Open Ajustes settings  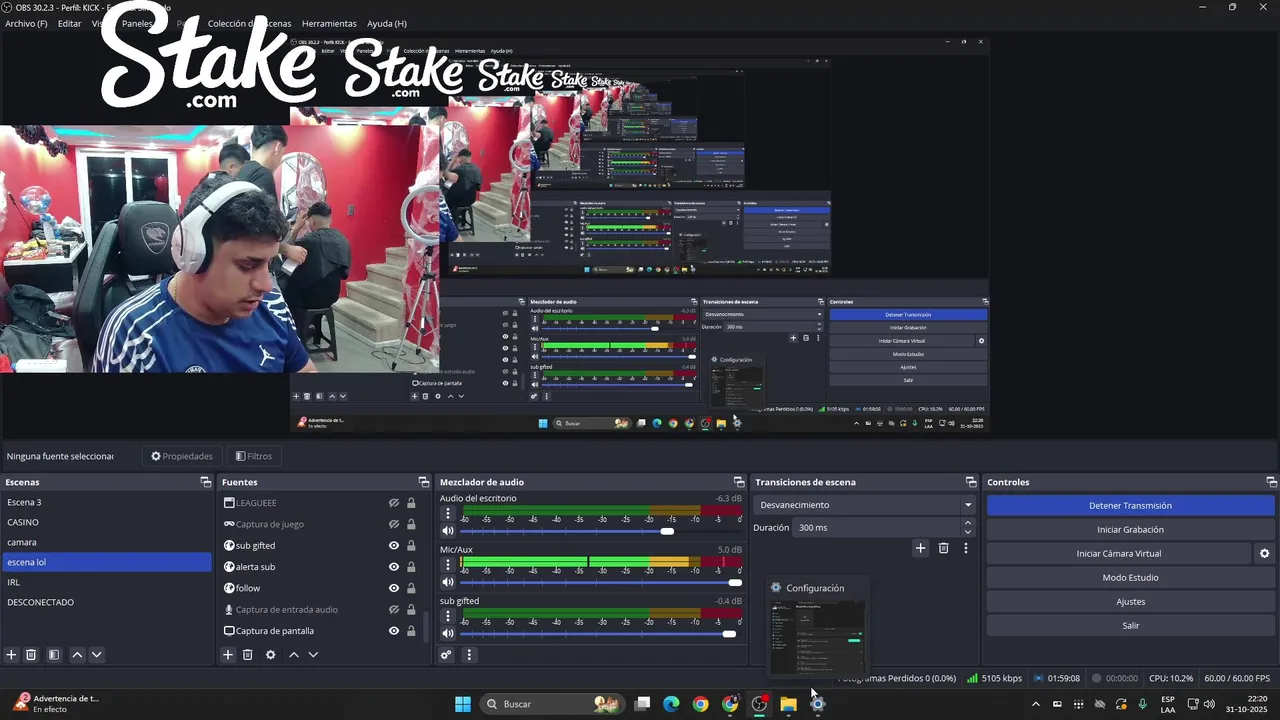[x=1130, y=602]
